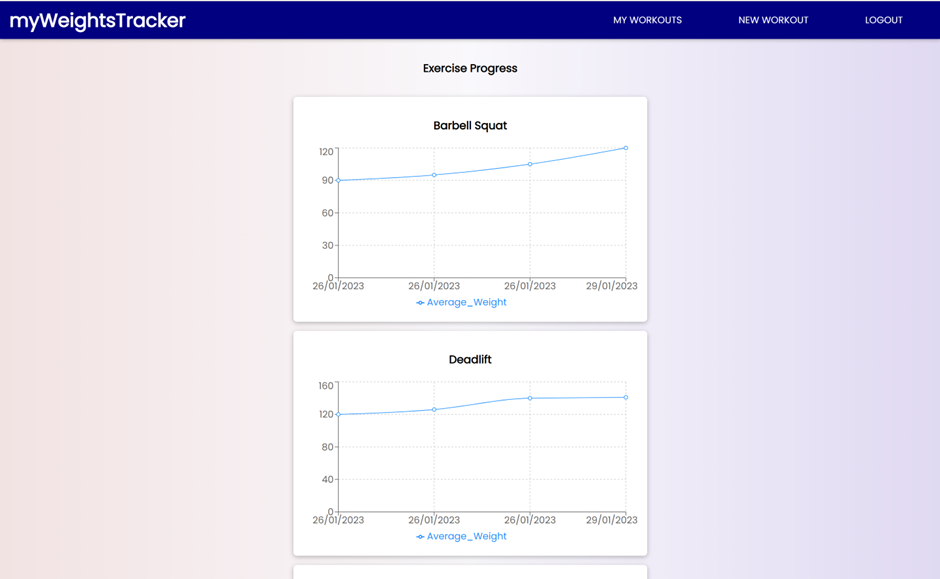Click the partially visible card below the Deadlift chart
Viewport: 940px width, 579px height.
point(469,574)
